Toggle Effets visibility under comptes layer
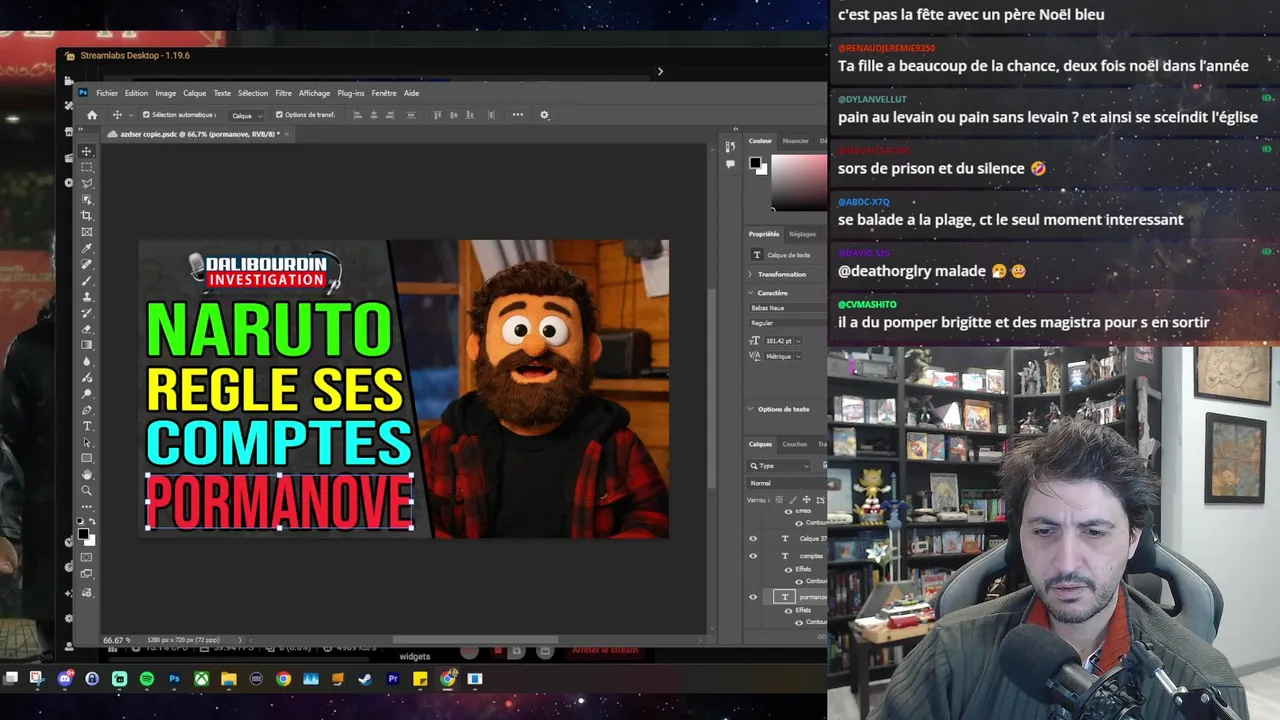 [788, 569]
